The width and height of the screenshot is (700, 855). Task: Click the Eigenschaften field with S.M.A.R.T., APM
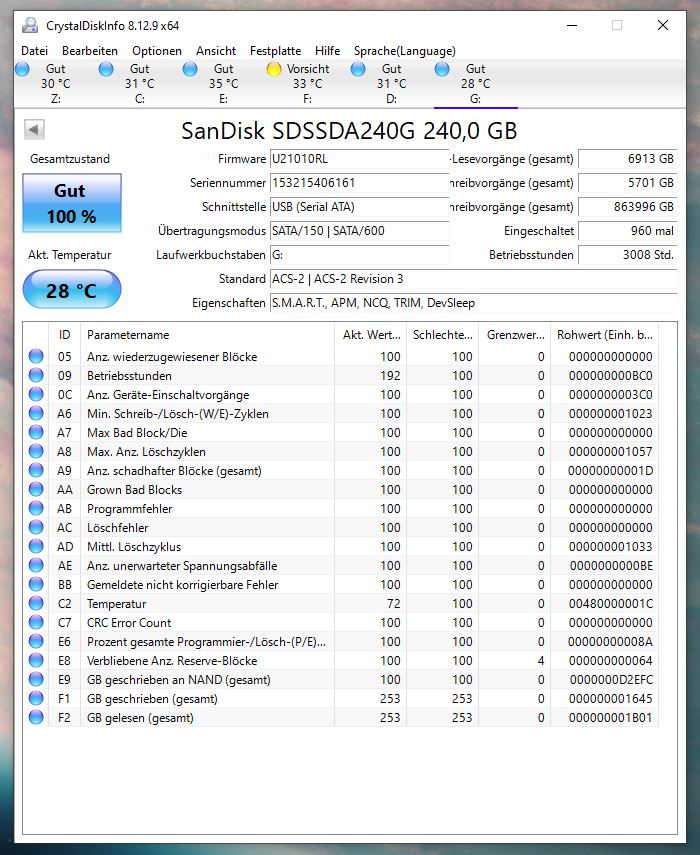(x=473, y=303)
